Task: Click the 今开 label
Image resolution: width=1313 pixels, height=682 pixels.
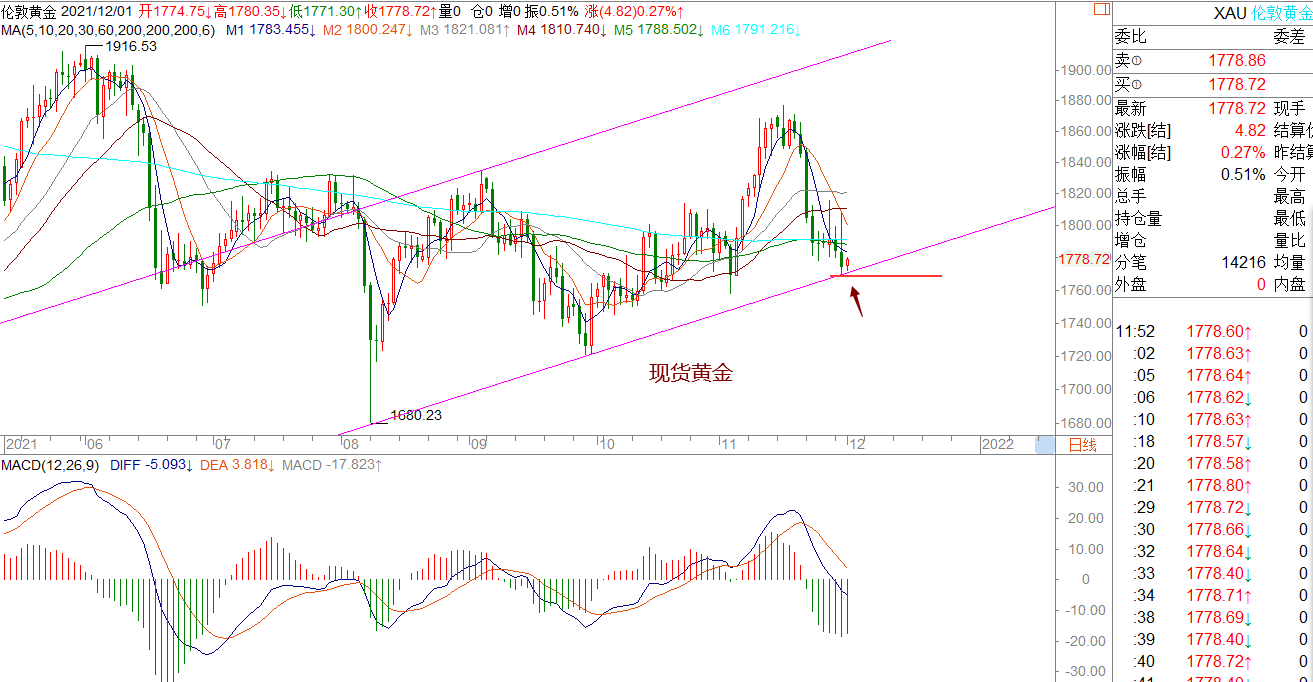Action: [1289, 174]
